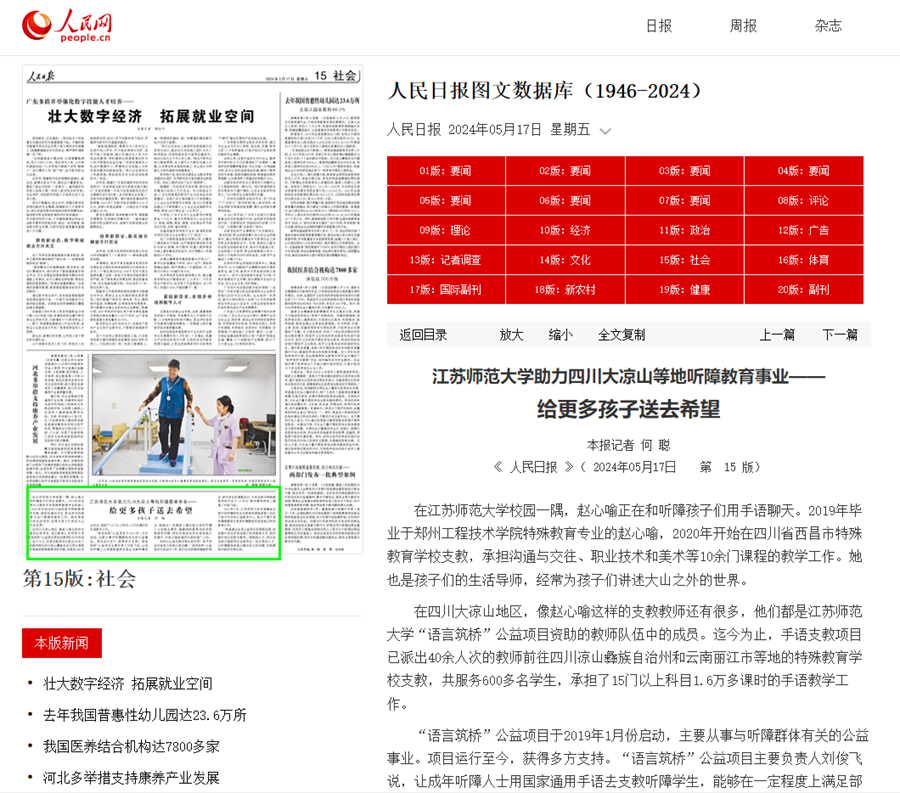
Task: Open 16版：体育 page
Action: [803, 260]
